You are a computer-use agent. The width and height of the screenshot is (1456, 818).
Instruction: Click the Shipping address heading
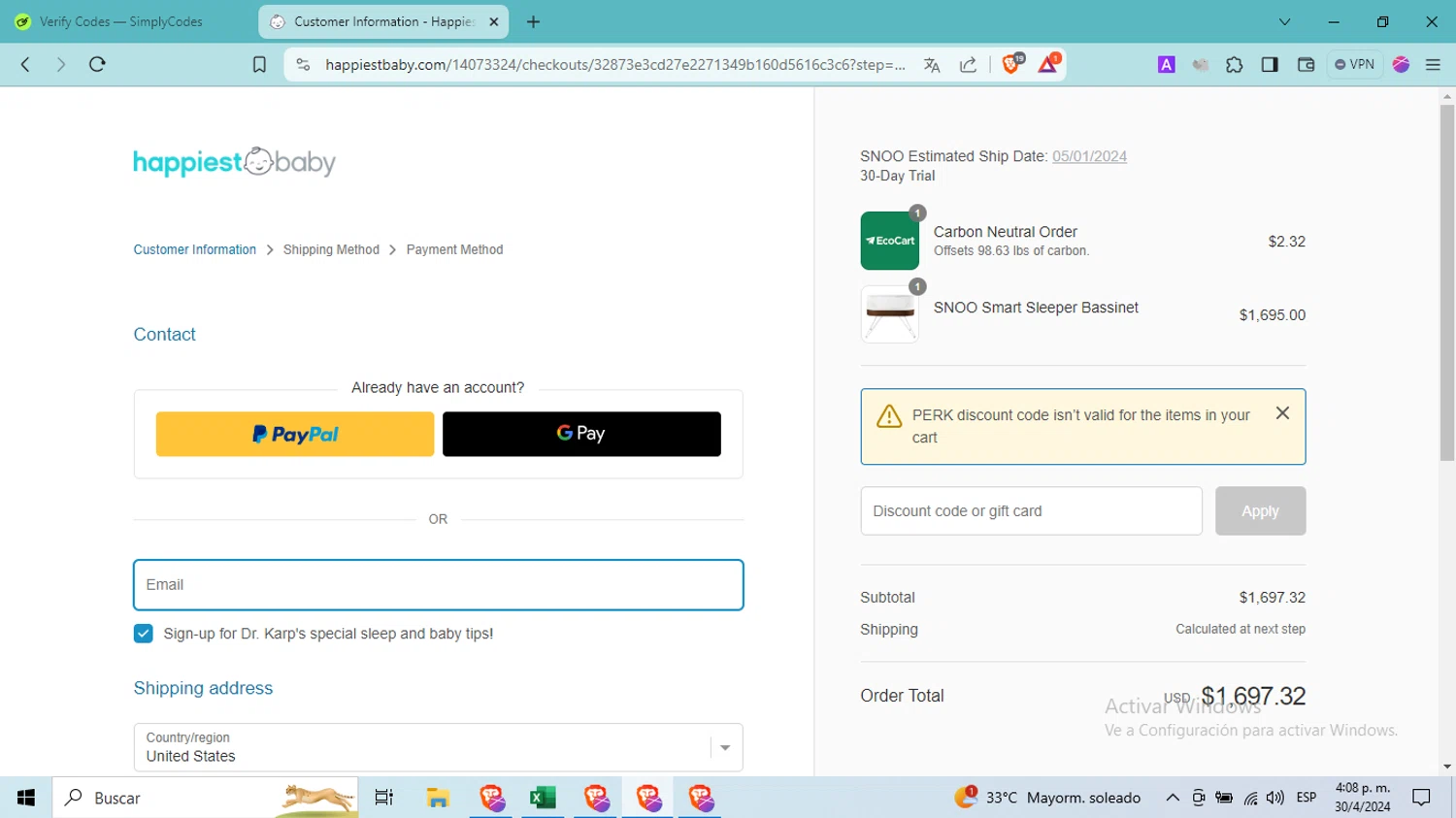click(x=203, y=688)
